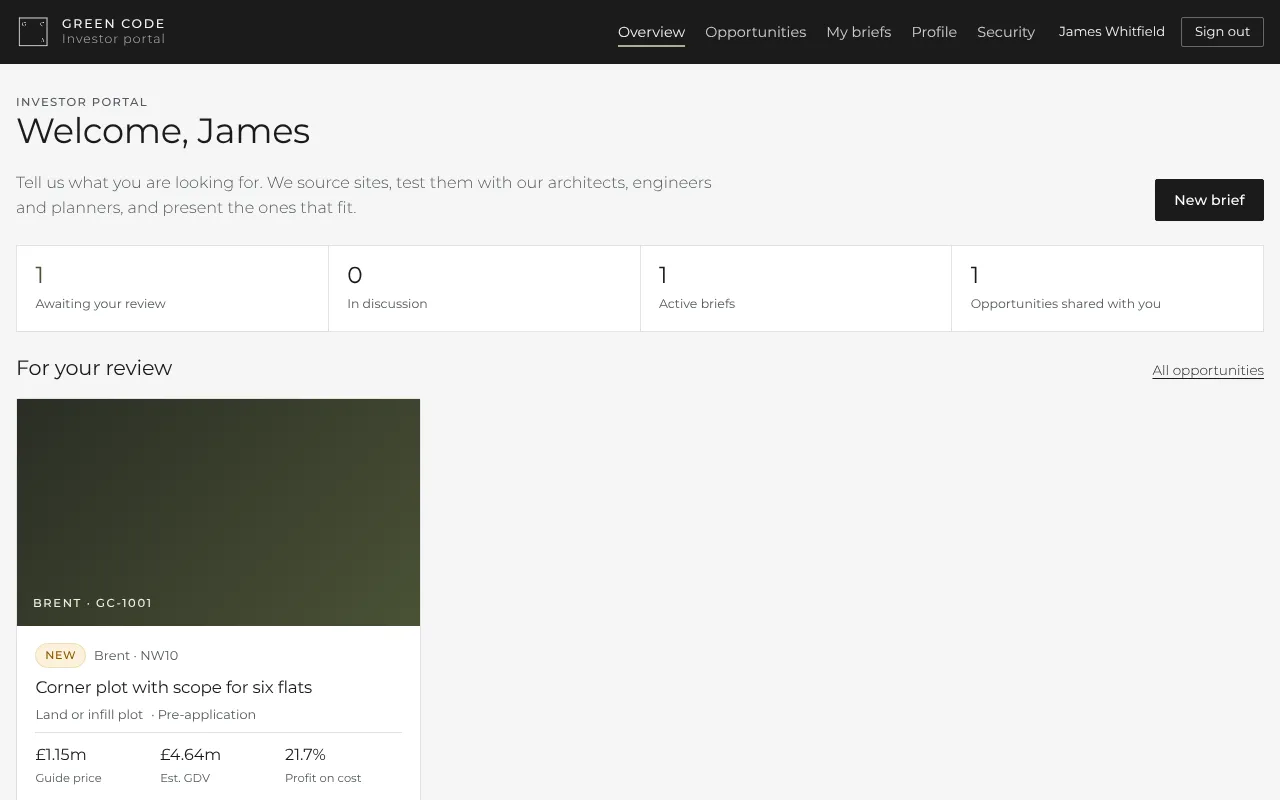Select Opportunities shared with you stat card
Viewport: 1280px width, 800px height.
point(1107,288)
